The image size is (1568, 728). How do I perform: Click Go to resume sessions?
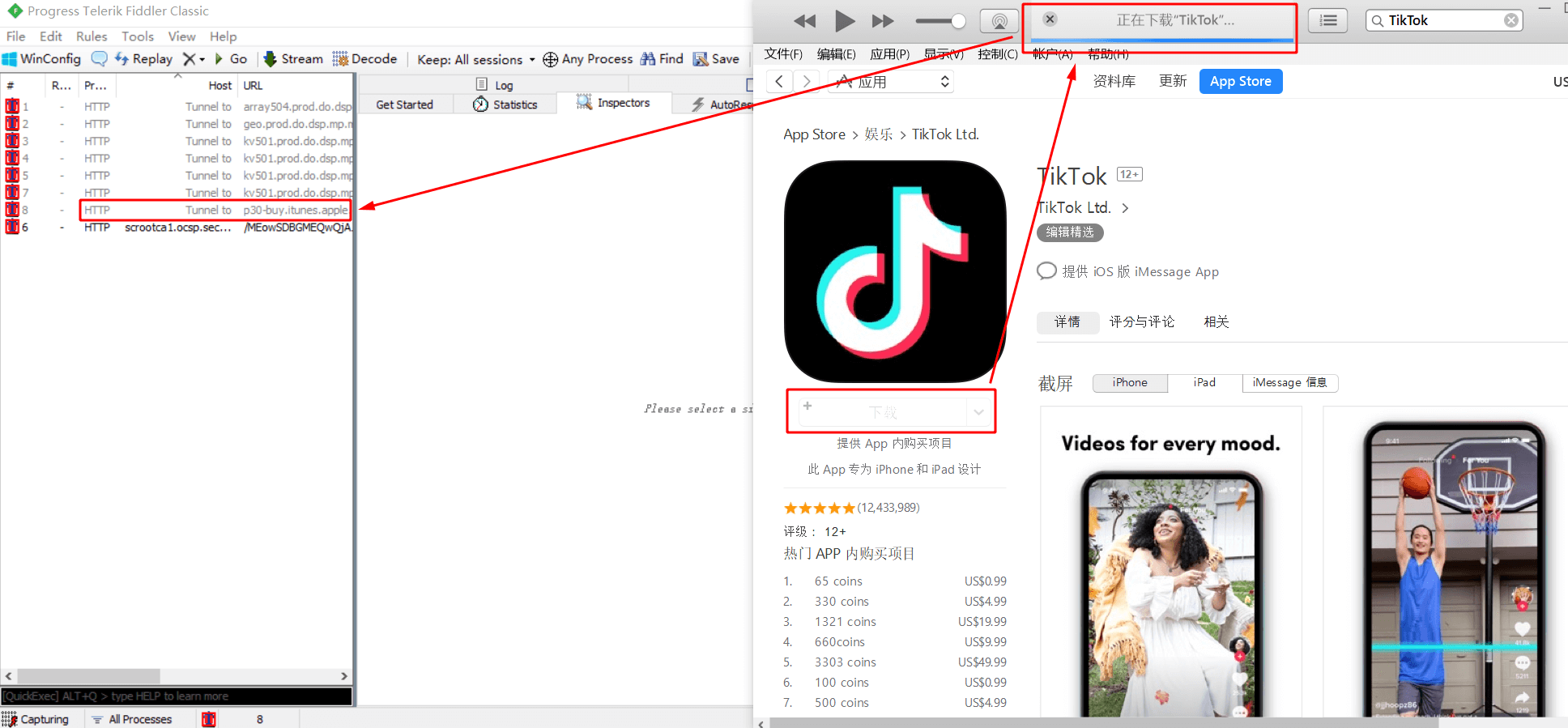231,59
